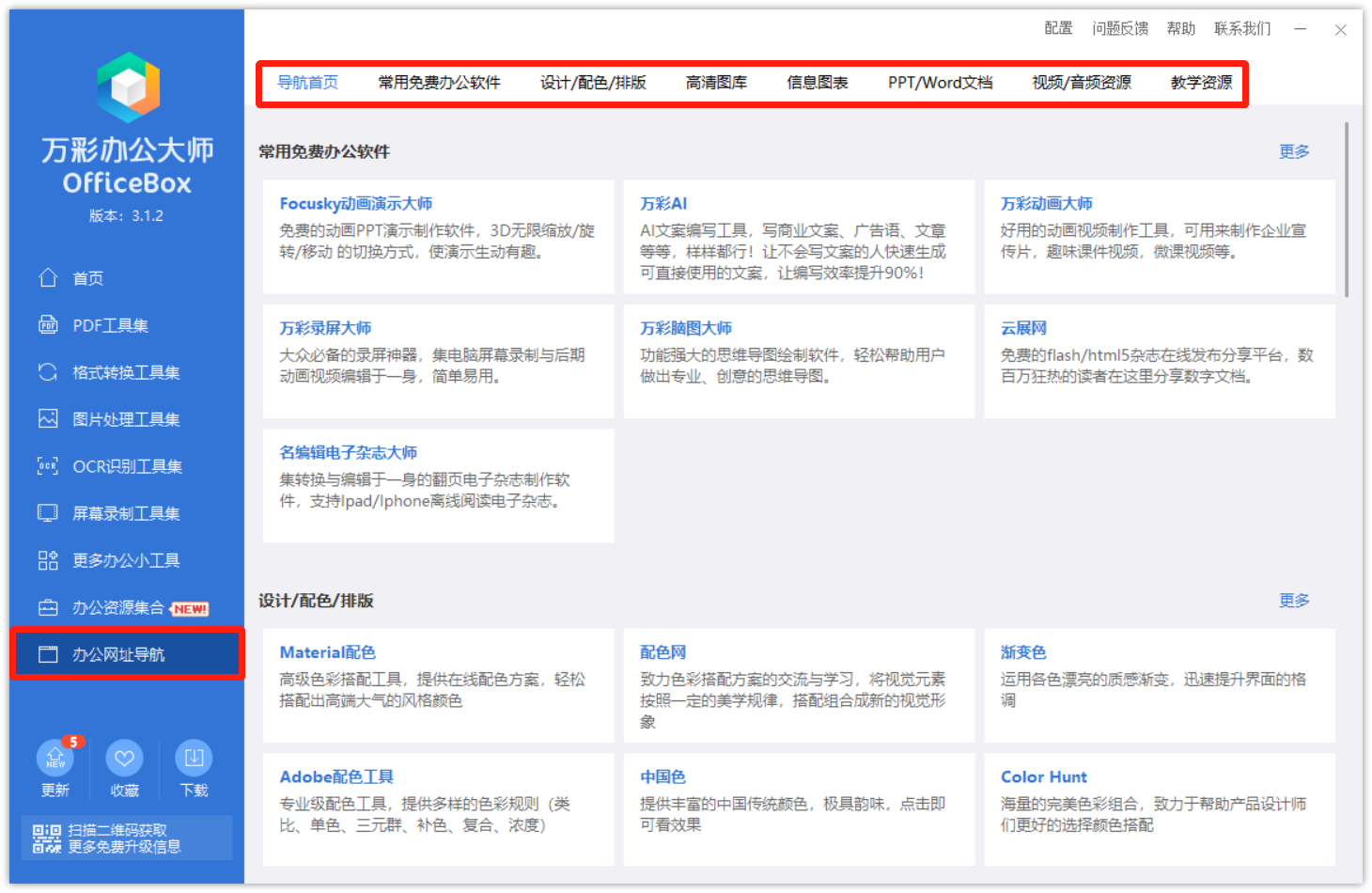This screenshot has width=1372, height=893.
Task: Open the 设计/配色/排版 tab
Action: tap(593, 83)
